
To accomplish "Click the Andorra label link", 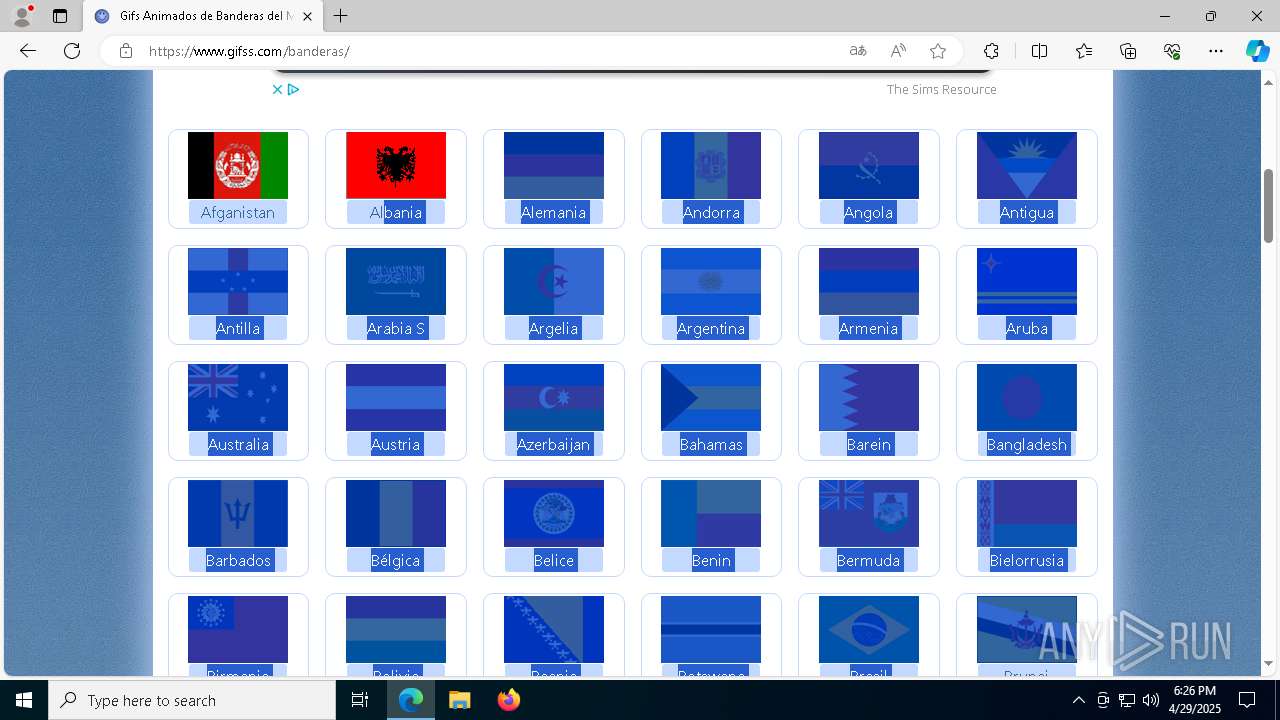I will [711, 212].
